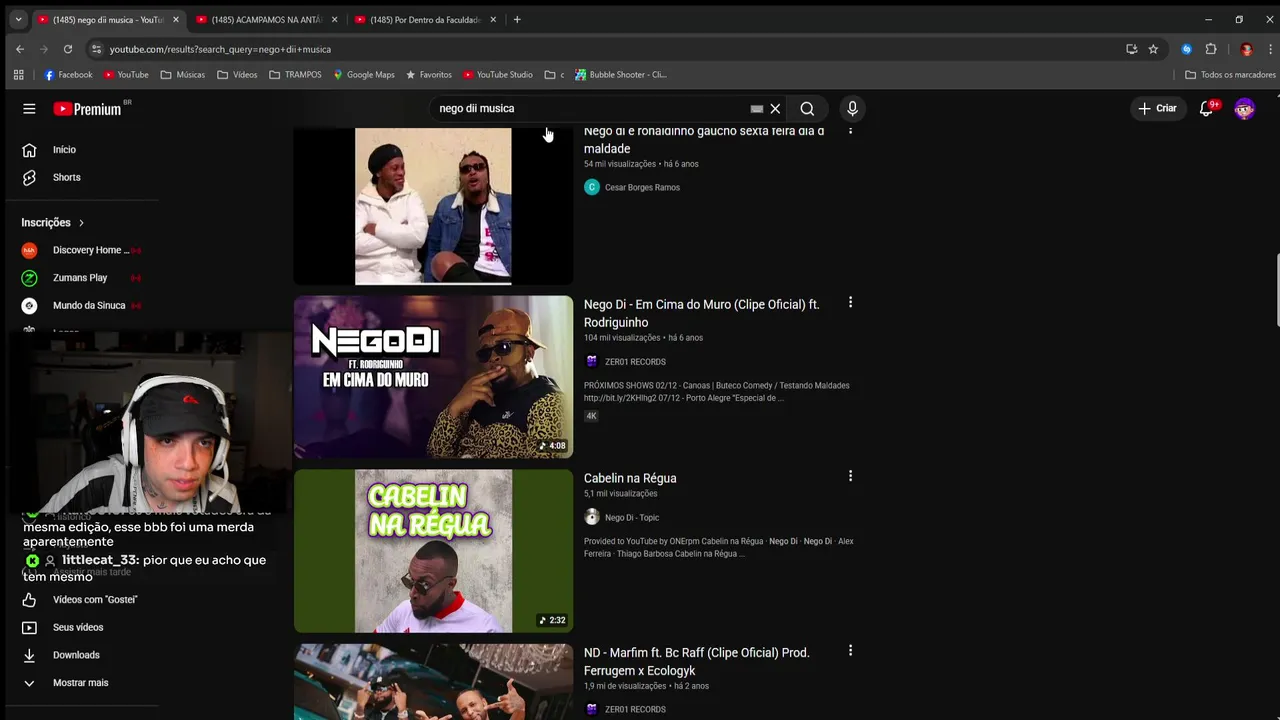Open the Favoritos bookmark
The height and width of the screenshot is (720, 1280).
click(x=428, y=74)
